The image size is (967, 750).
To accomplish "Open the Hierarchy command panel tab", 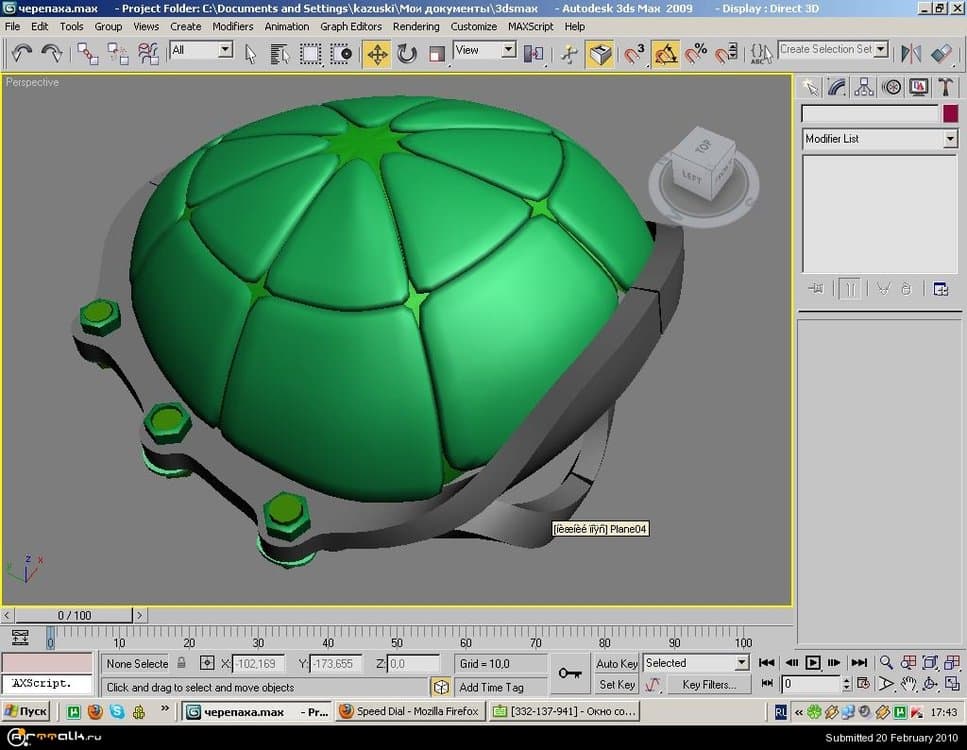I will 864,88.
